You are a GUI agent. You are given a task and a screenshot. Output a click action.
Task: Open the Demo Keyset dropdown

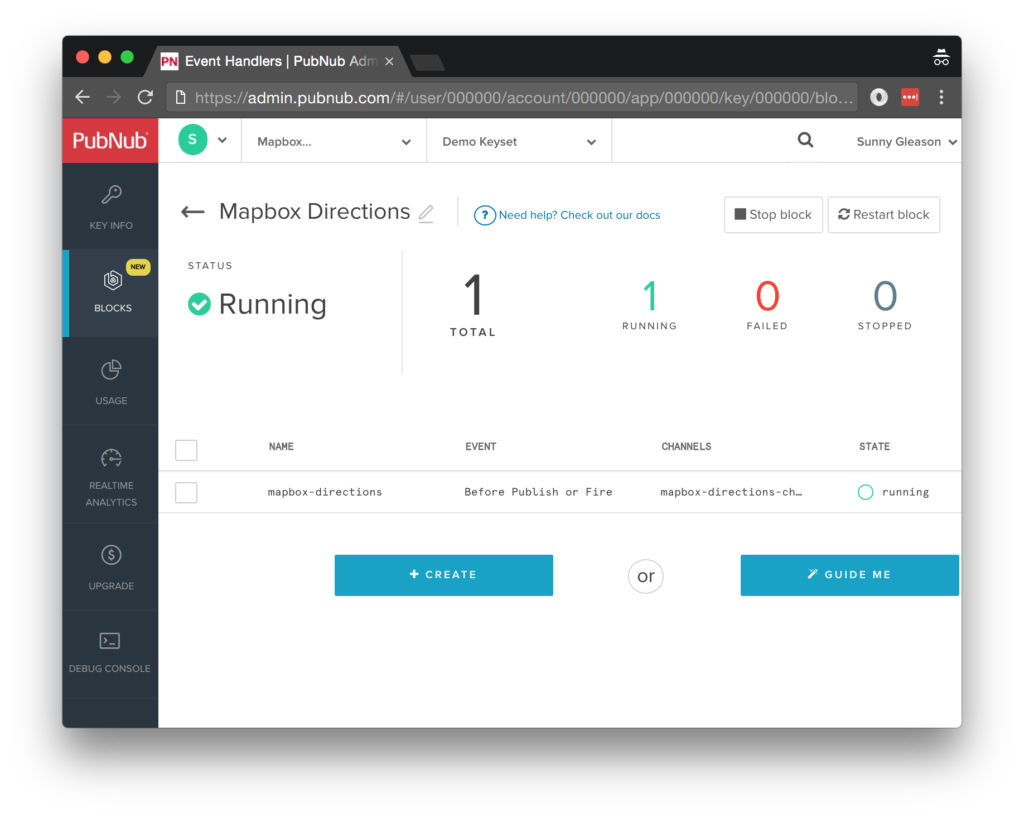(518, 141)
